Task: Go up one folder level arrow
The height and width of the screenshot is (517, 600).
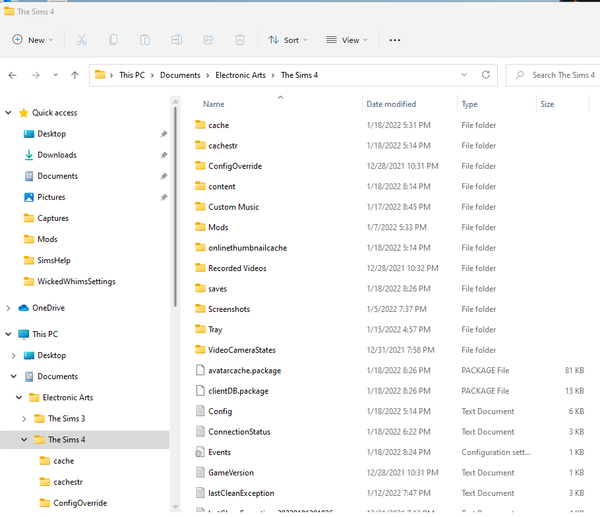Action: (75, 75)
